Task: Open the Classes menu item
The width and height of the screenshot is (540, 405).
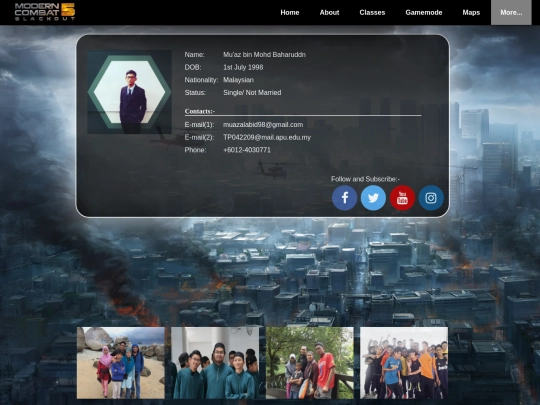Action: point(372,12)
